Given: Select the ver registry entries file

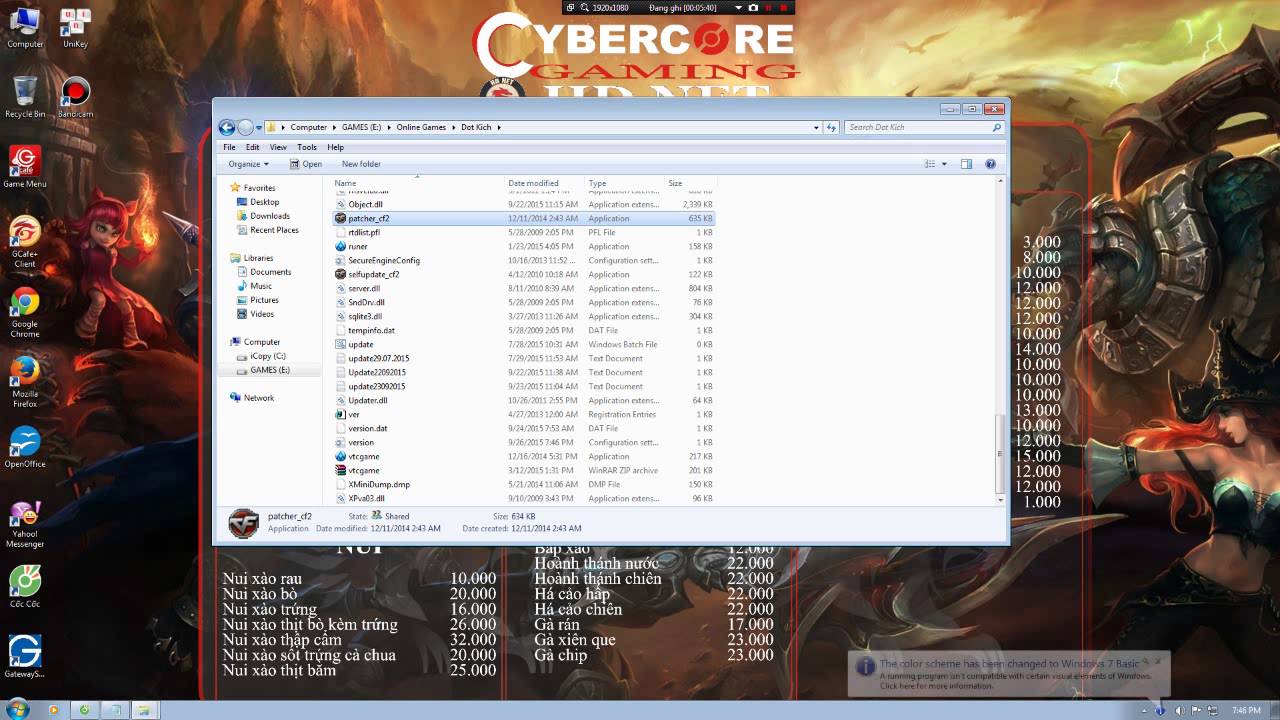Looking at the screenshot, I should (524, 414).
